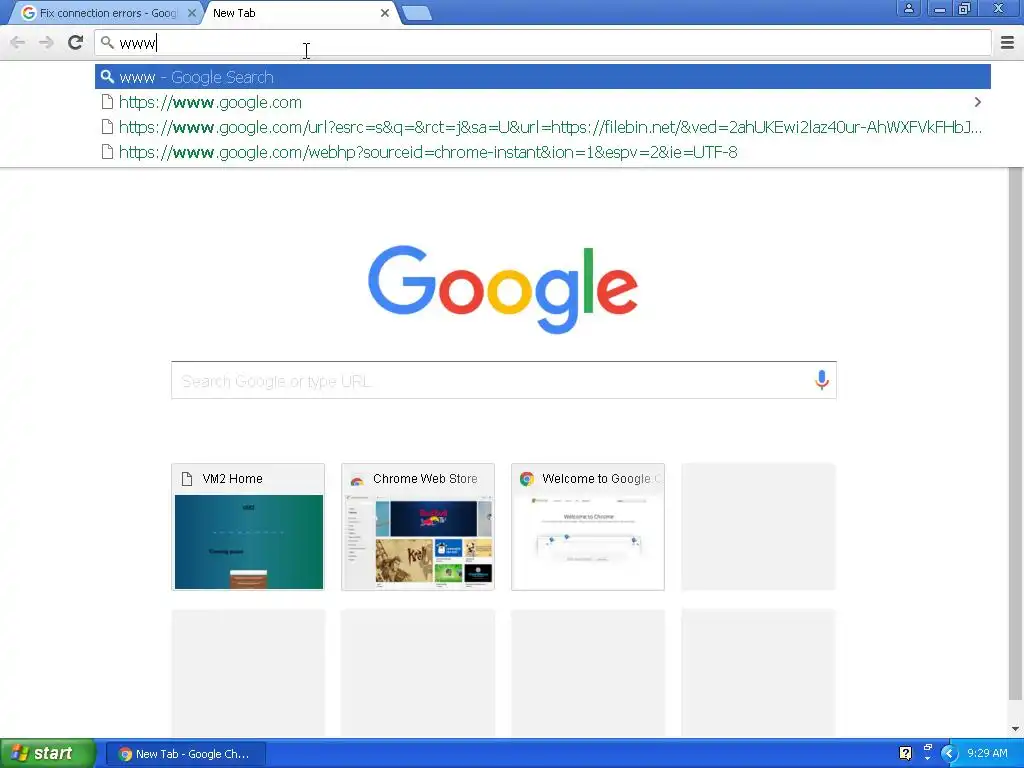Click the 9:29 AM clock
This screenshot has width=1024, height=768.
click(x=987, y=754)
